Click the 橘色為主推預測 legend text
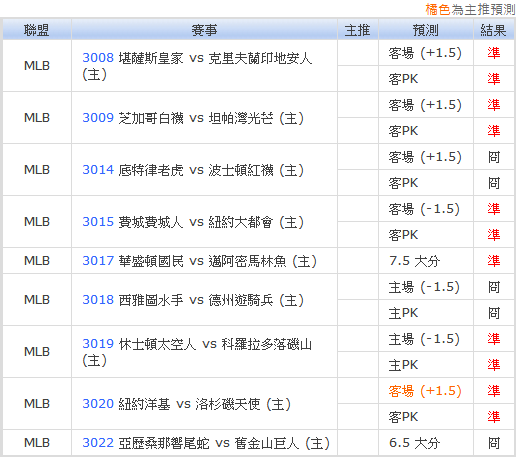 [470, 9]
